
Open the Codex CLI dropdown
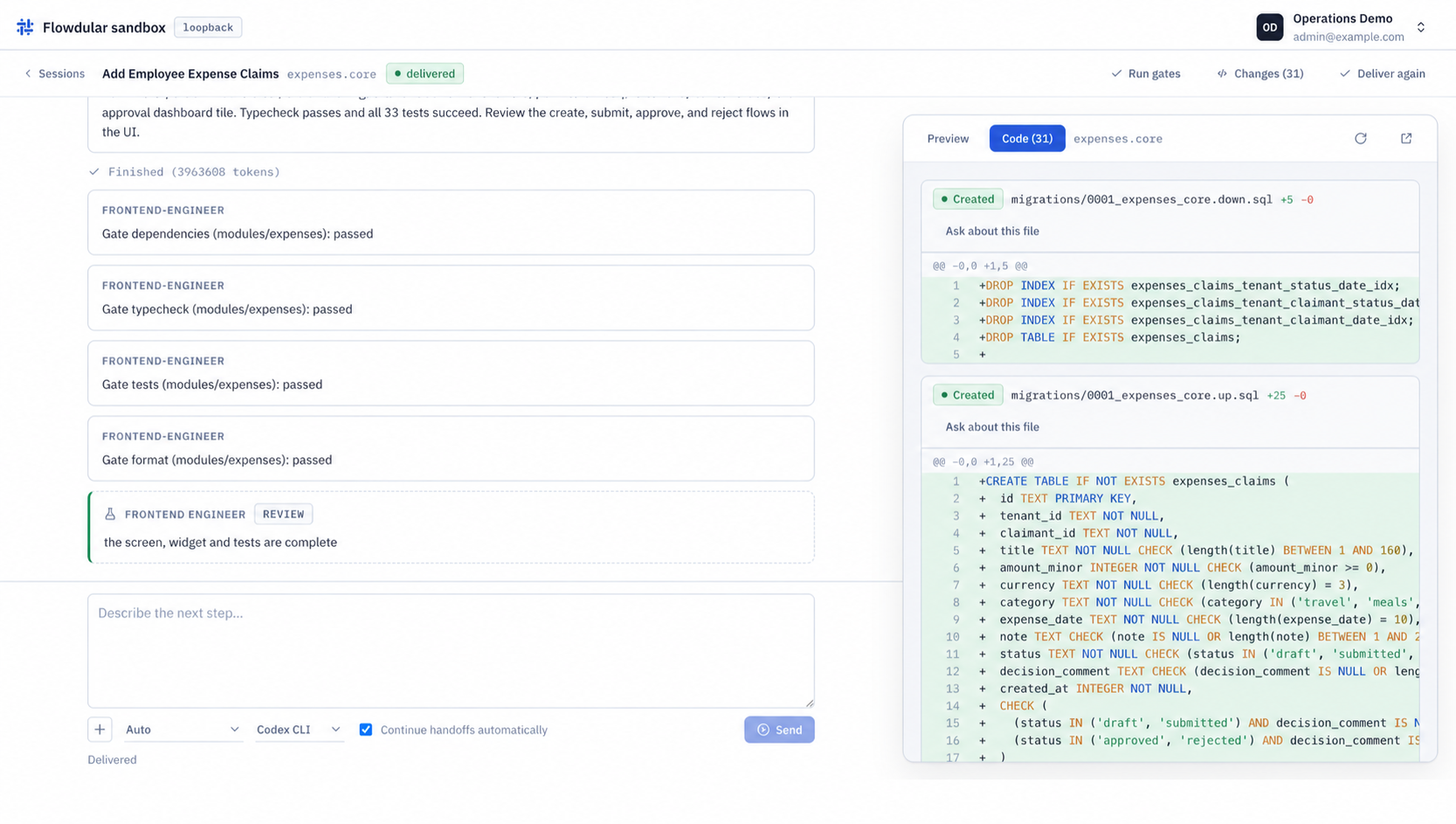pyautogui.click(x=299, y=730)
